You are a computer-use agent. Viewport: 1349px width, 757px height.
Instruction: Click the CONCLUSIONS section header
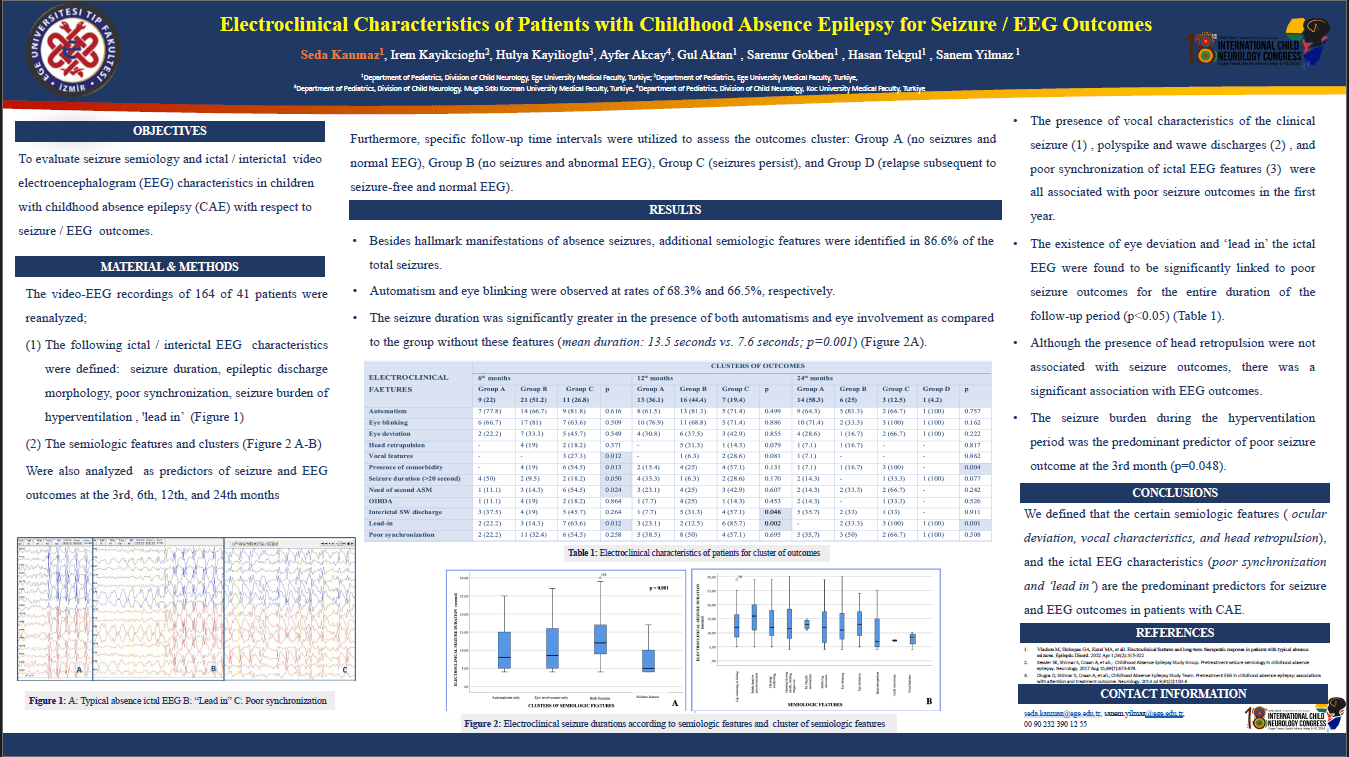(1175, 493)
